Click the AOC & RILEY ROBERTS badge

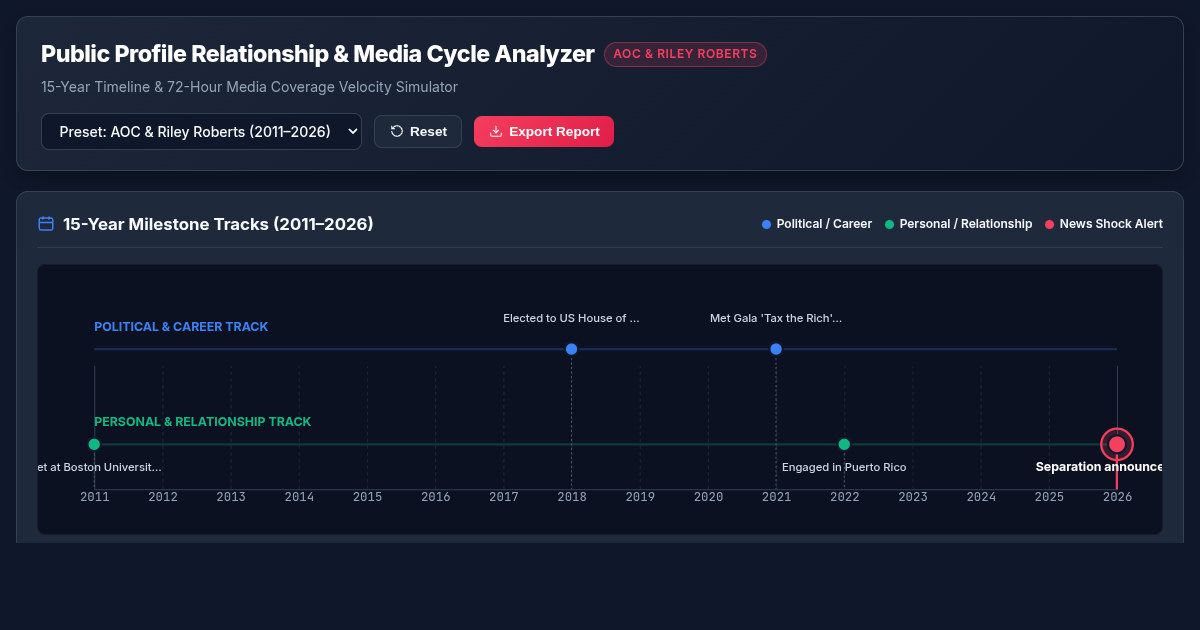coord(685,54)
